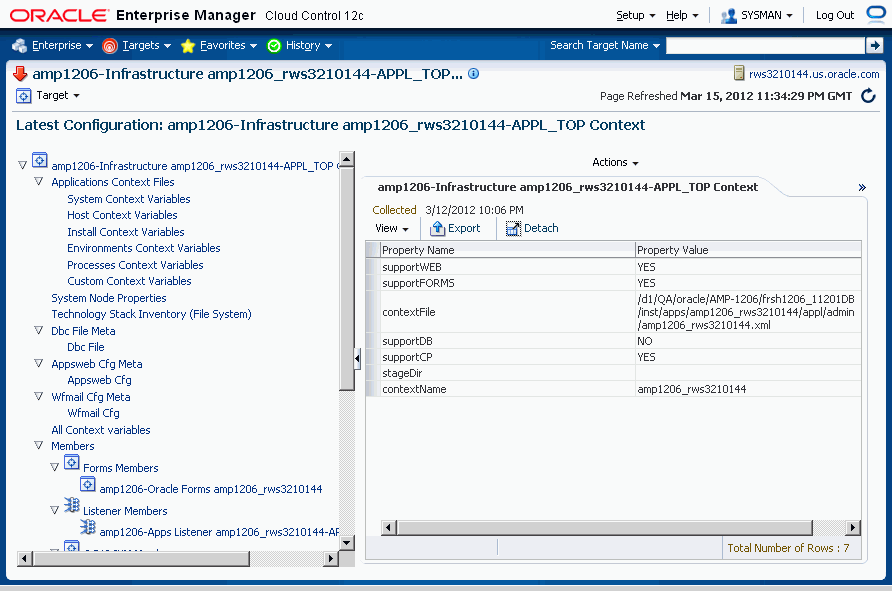This screenshot has width=892, height=591.
Task: Click the host icon beside rws3210144 link
Action: [x=739, y=73]
